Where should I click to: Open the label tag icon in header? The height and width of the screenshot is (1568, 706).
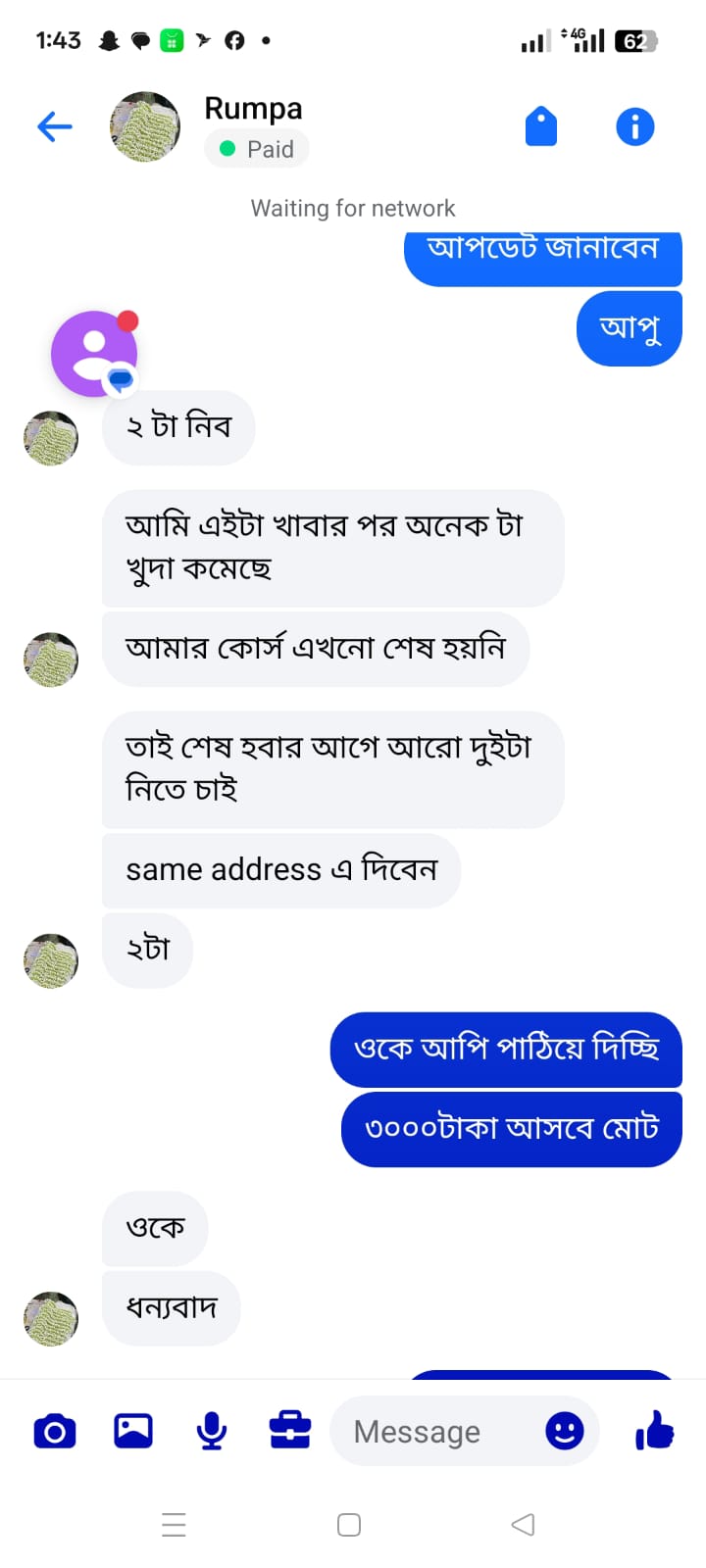coord(541,127)
